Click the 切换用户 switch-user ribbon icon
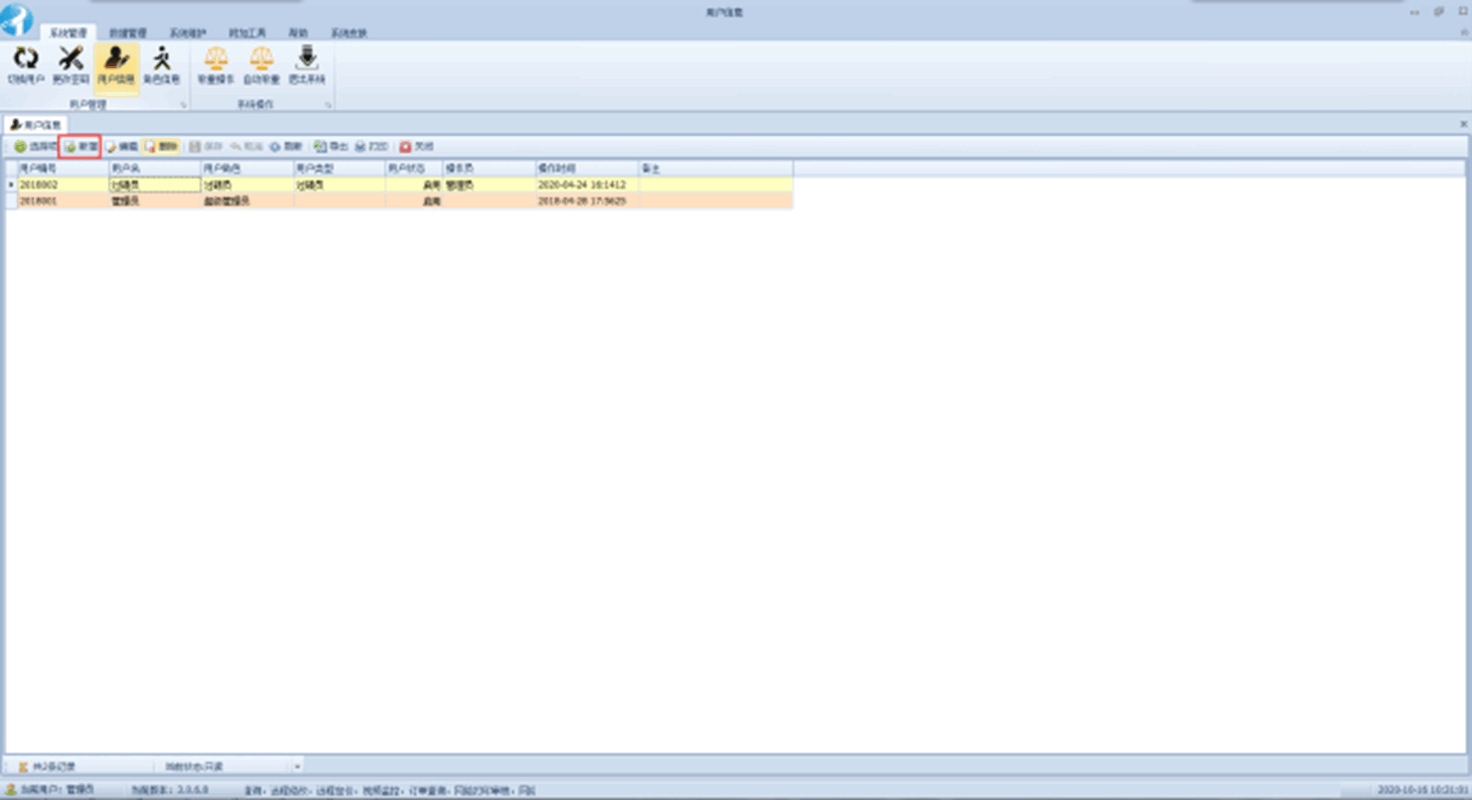The height and width of the screenshot is (800, 1472). (26, 59)
